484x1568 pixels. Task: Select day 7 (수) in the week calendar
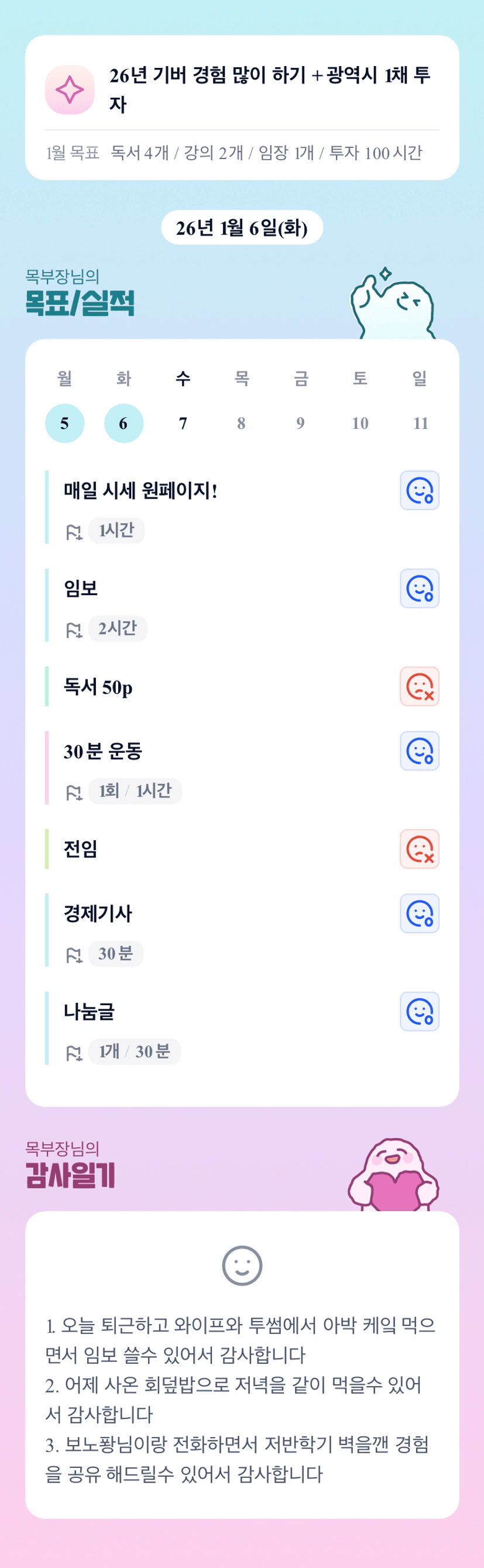point(183,423)
